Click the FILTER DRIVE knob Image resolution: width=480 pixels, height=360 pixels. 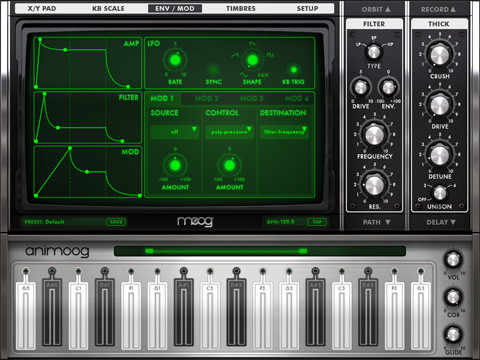point(360,87)
